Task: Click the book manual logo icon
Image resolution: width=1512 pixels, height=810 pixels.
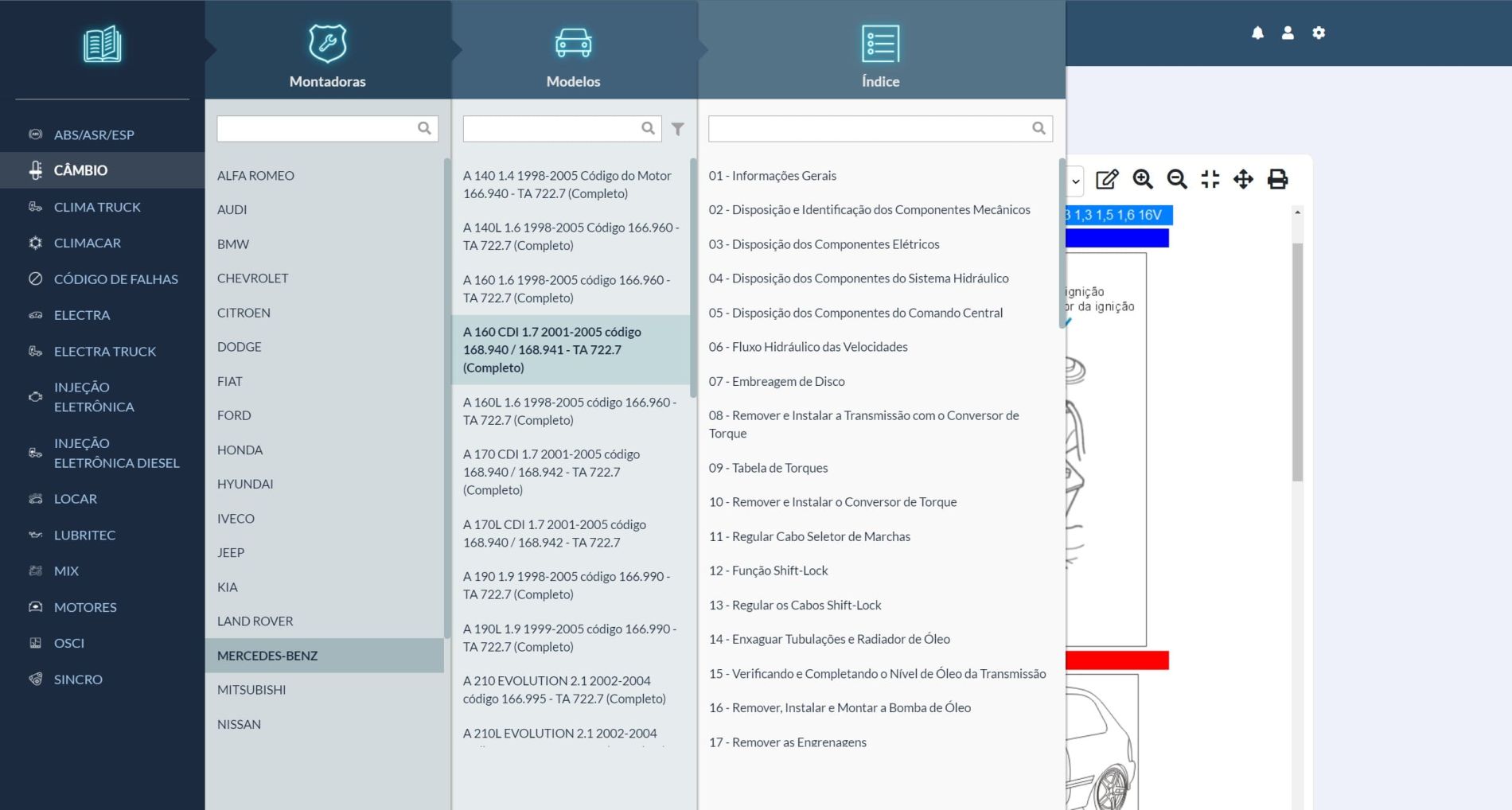Action: tap(103, 45)
